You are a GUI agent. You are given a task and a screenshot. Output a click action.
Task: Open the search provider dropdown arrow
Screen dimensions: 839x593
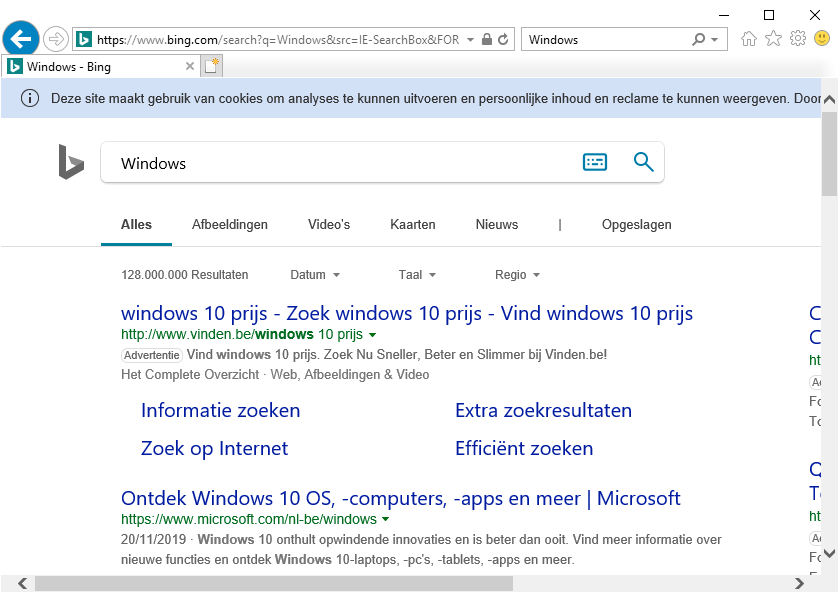click(x=714, y=40)
